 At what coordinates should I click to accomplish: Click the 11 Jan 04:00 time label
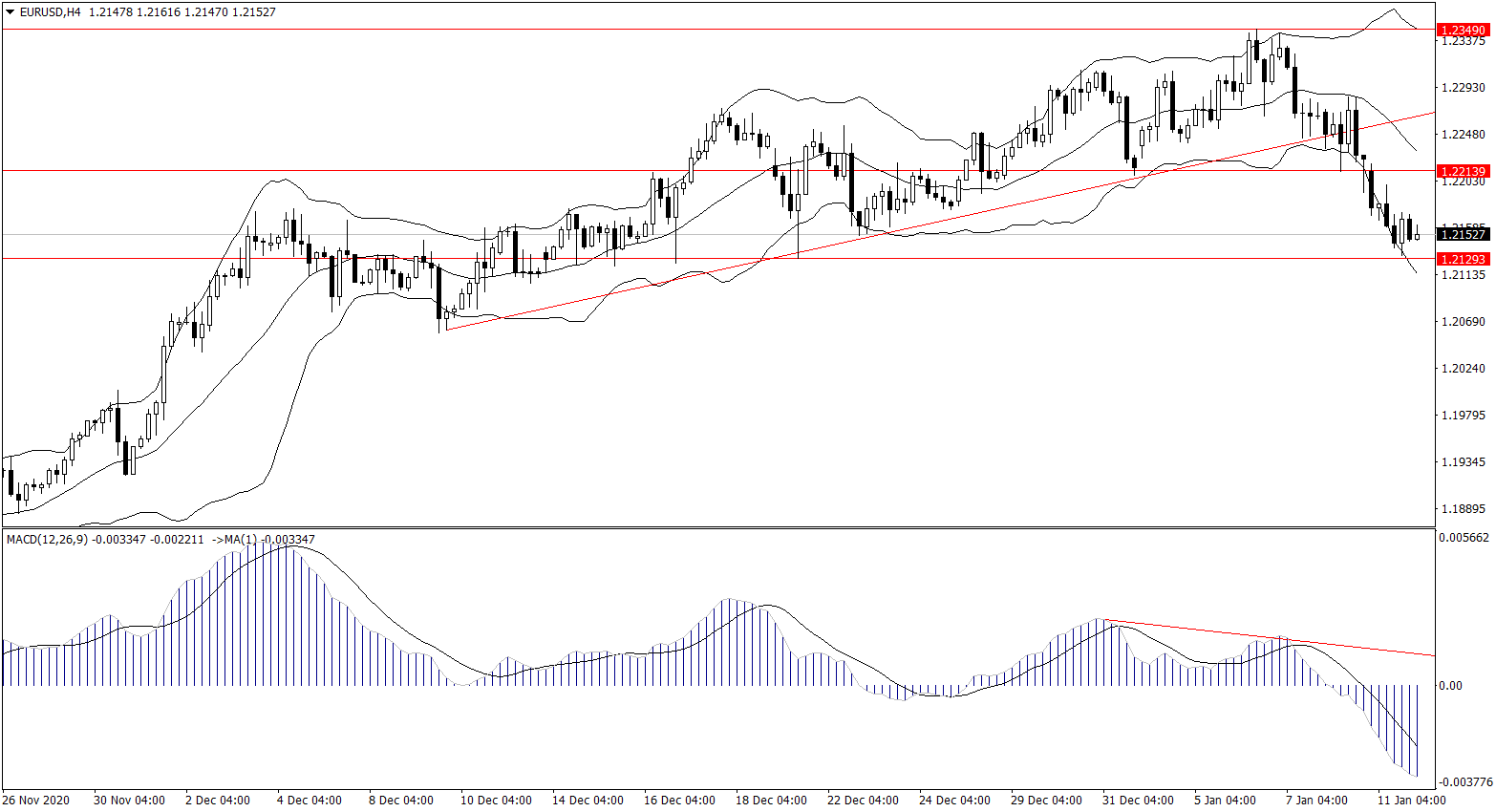(x=1411, y=800)
